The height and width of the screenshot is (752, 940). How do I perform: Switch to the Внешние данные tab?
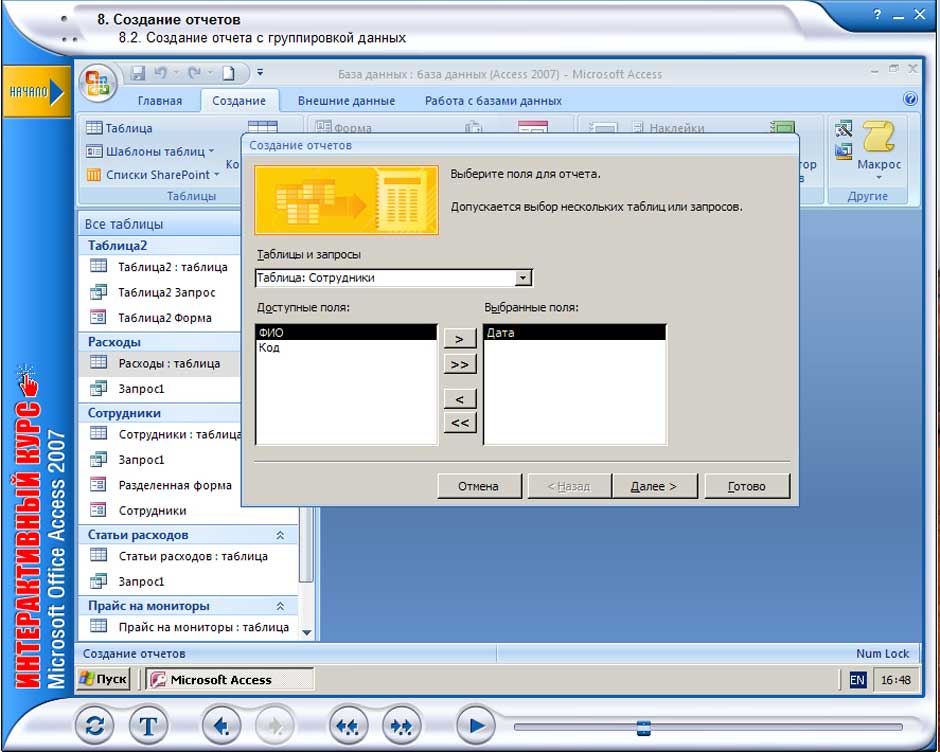(346, 100)
